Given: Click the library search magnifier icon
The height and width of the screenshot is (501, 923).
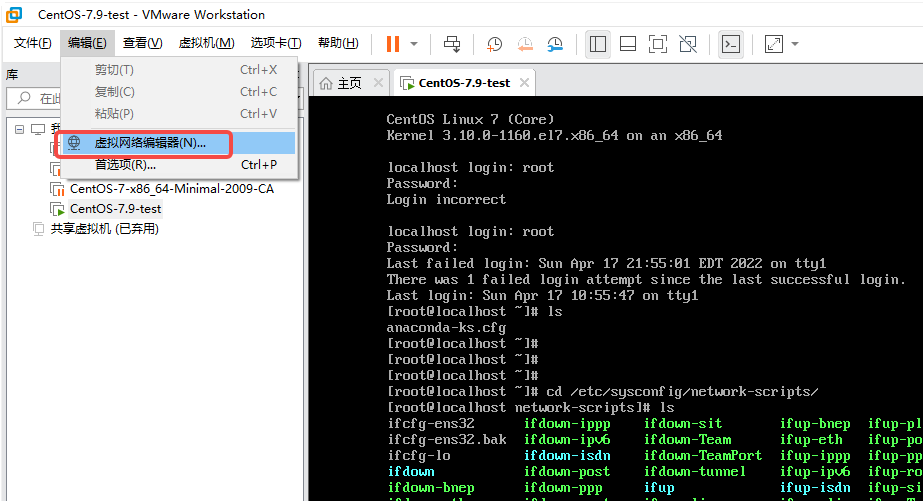Looking at the screenshot, I should point(24,98).
